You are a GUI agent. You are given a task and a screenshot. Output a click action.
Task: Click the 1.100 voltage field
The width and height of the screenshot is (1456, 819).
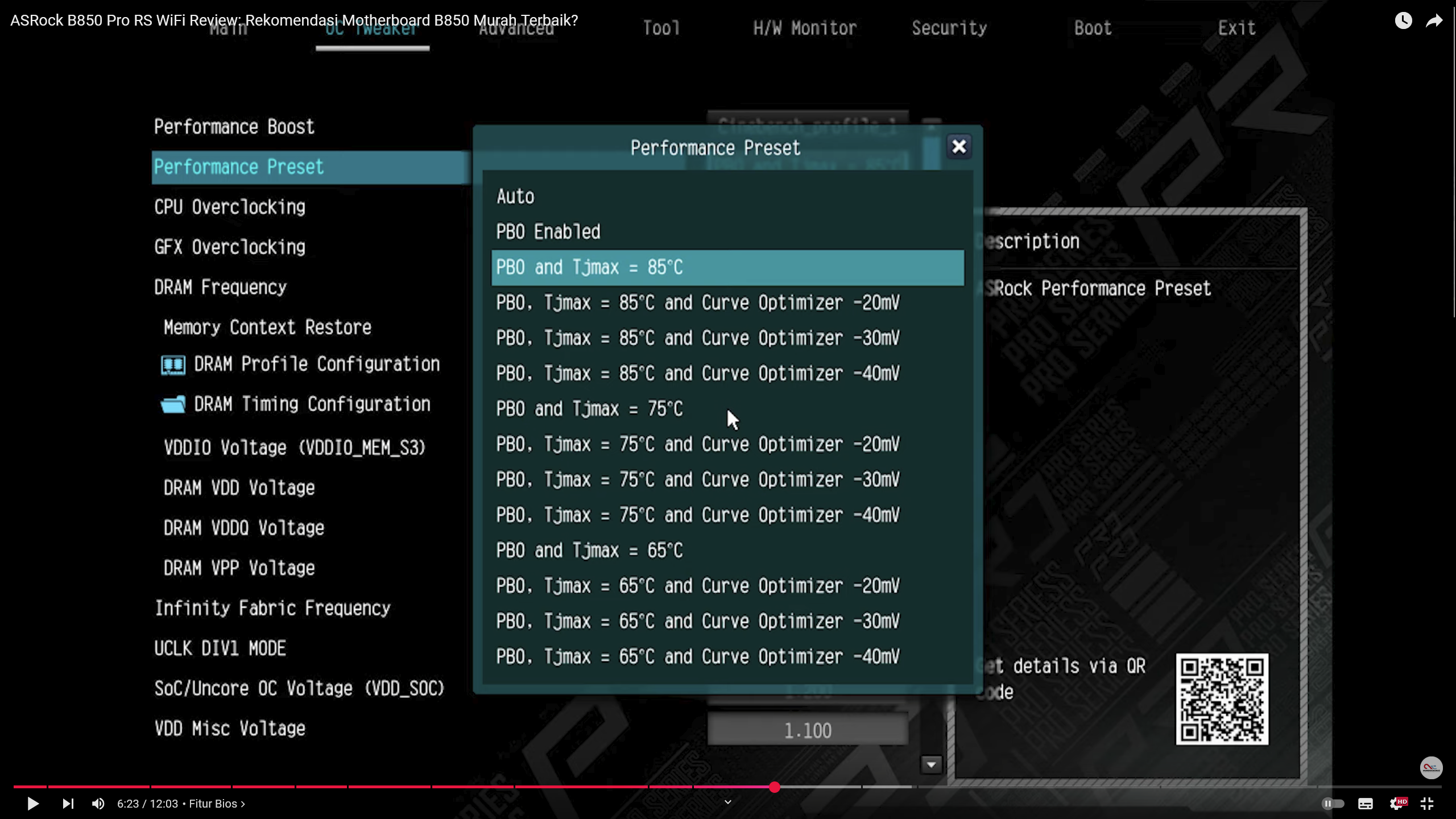tap(808, 730)
